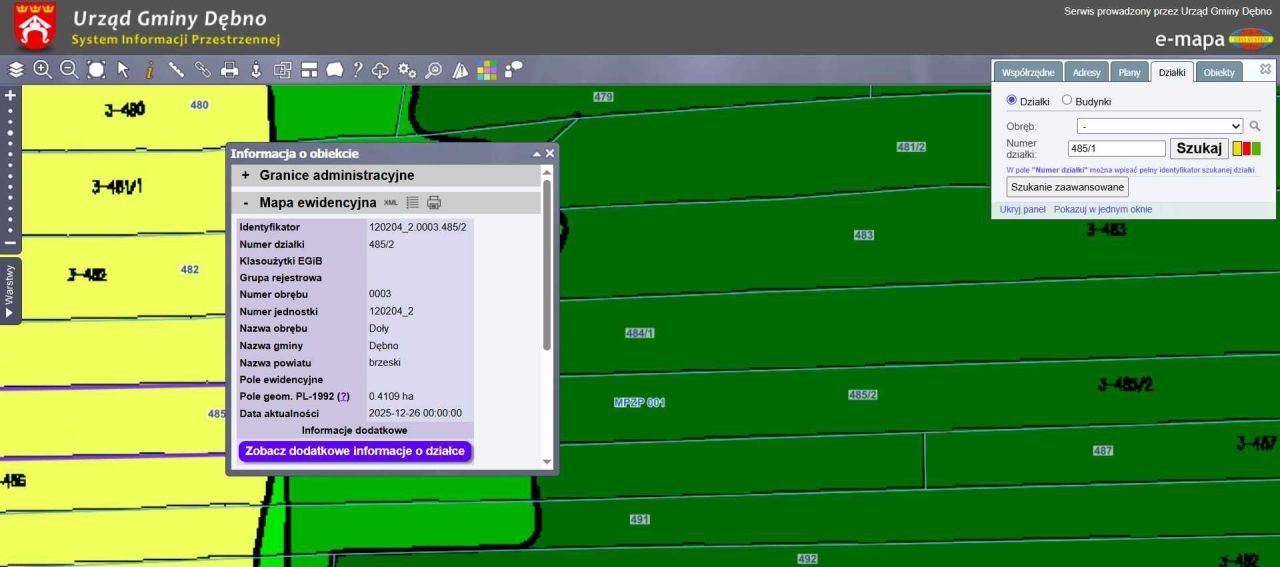Expand the Warstwy side panel
This screenshot has height=567, width=1280.
coord(10,291)
